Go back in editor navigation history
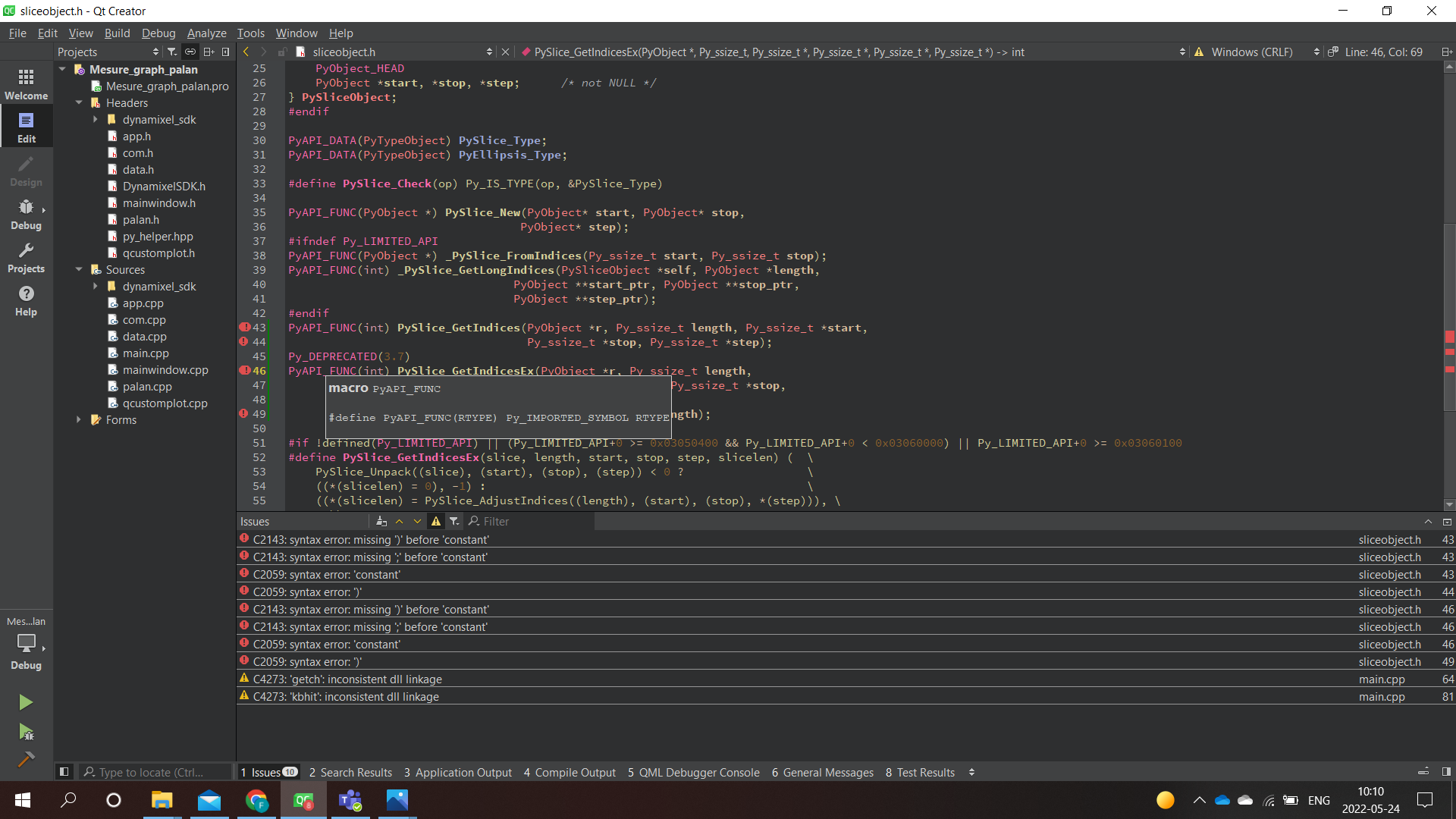 pyautogui.click(x=246, y=52)
